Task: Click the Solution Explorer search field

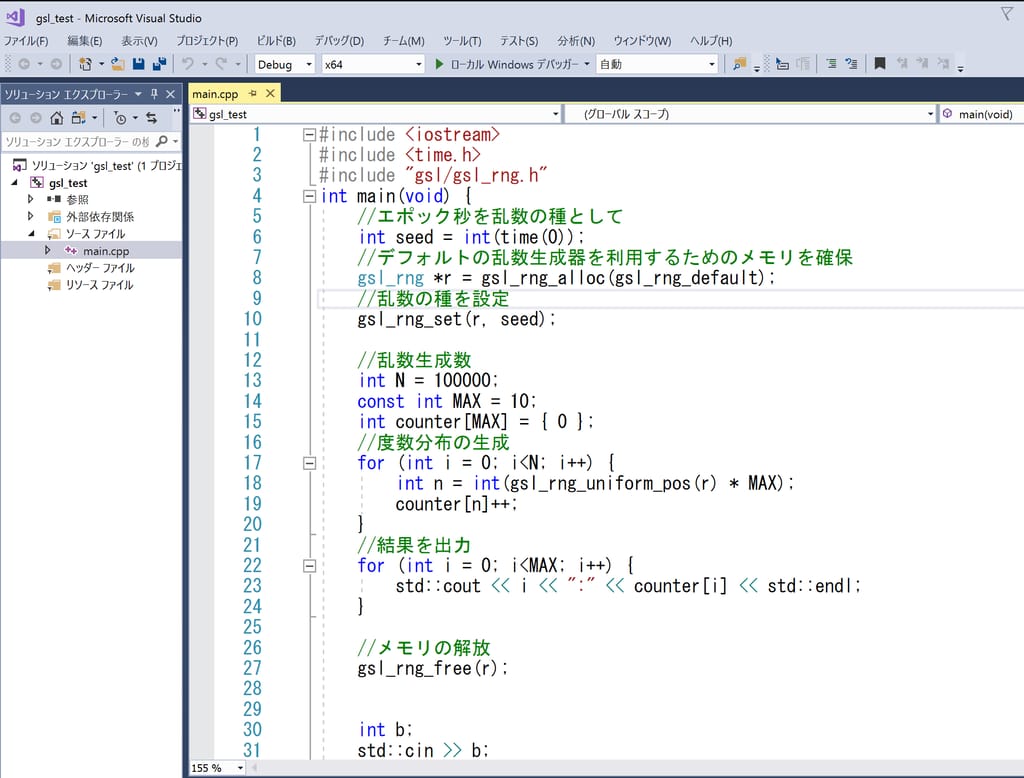Action: (78, 141)
